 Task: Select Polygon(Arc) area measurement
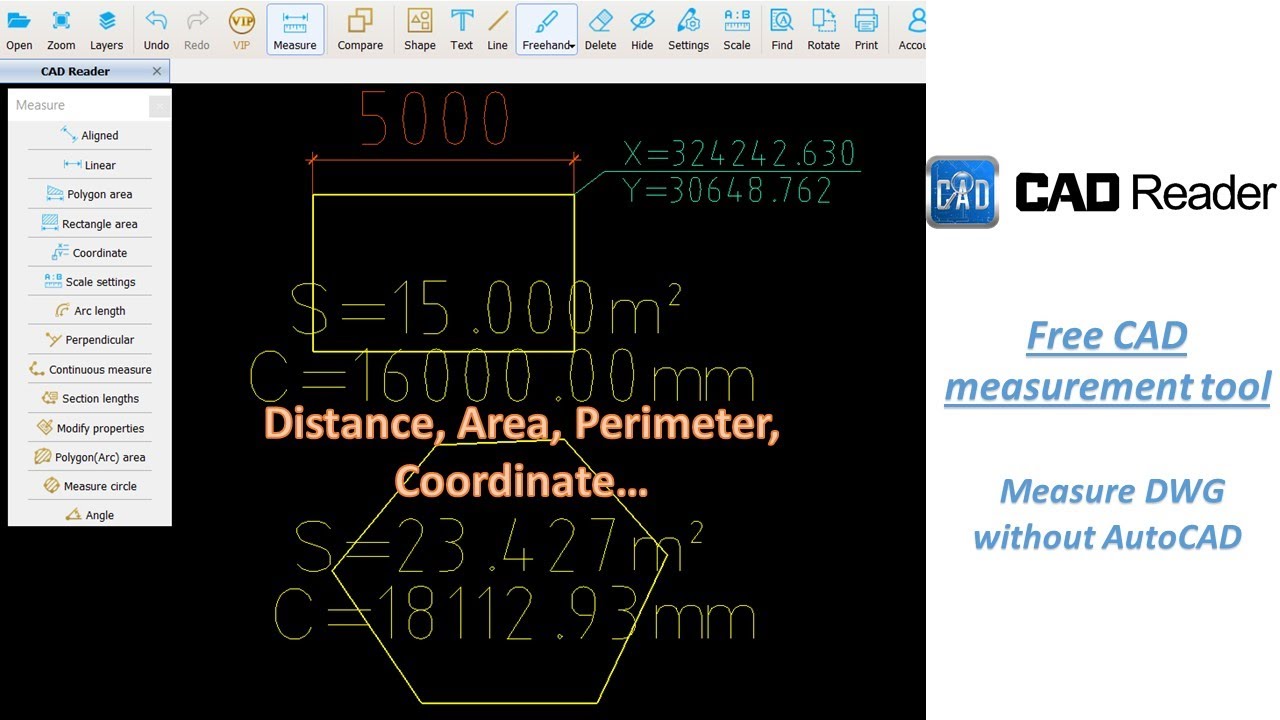click(x=90, y=457)
